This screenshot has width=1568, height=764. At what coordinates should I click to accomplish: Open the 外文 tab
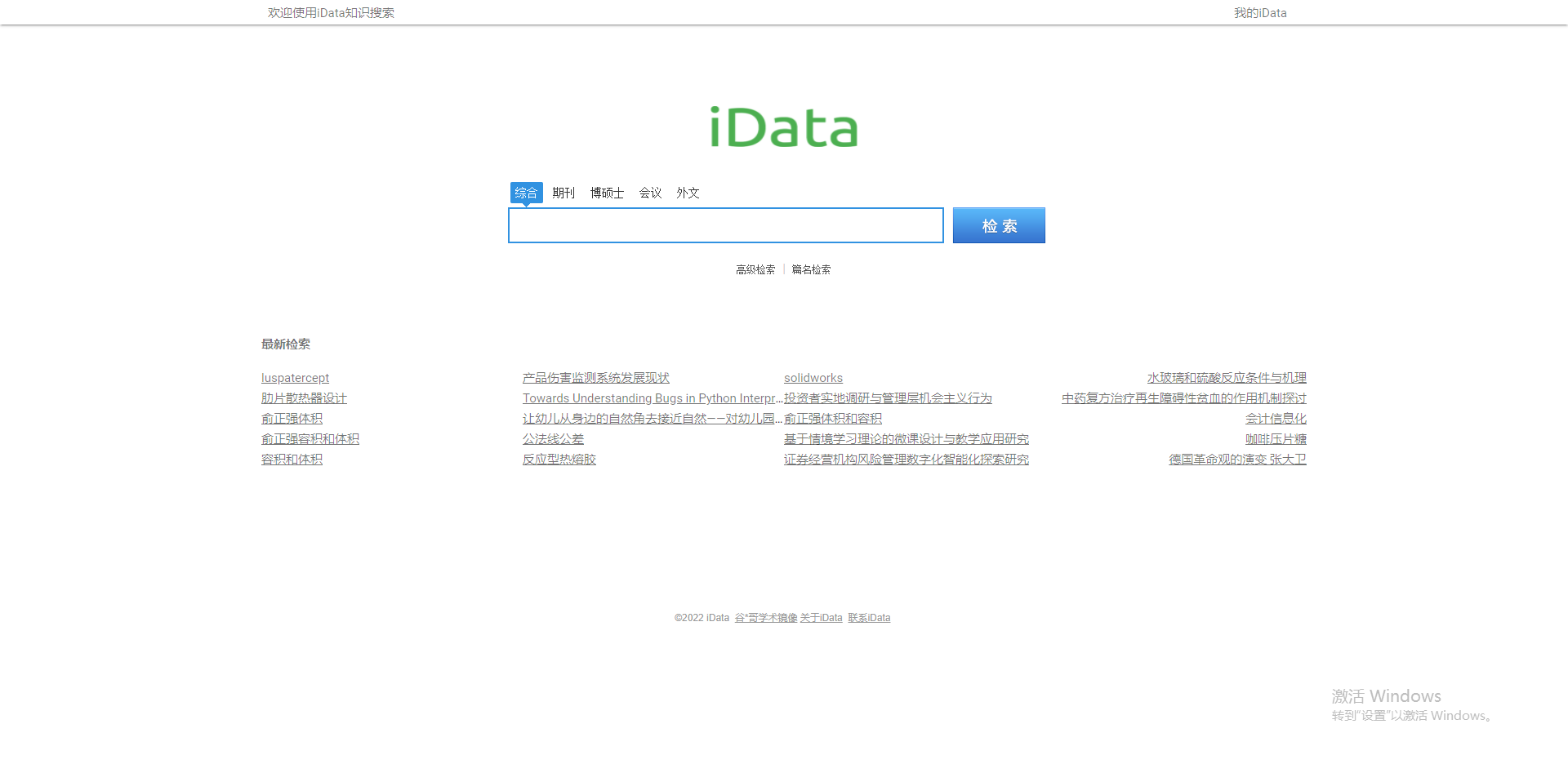click(688, 193)
